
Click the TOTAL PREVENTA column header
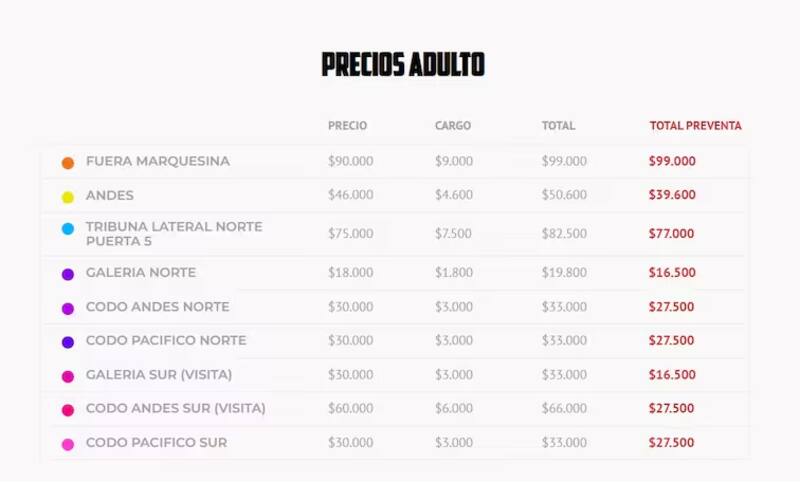[x=695, y=126]
